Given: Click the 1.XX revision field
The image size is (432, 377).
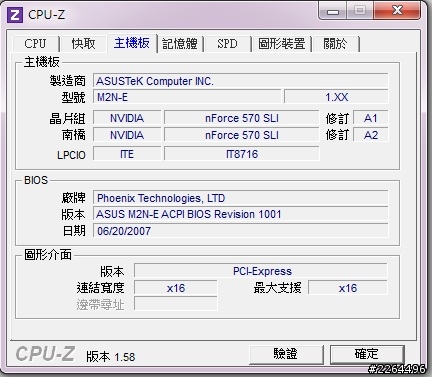Looking at the screenshot, I should click(336, 97).
